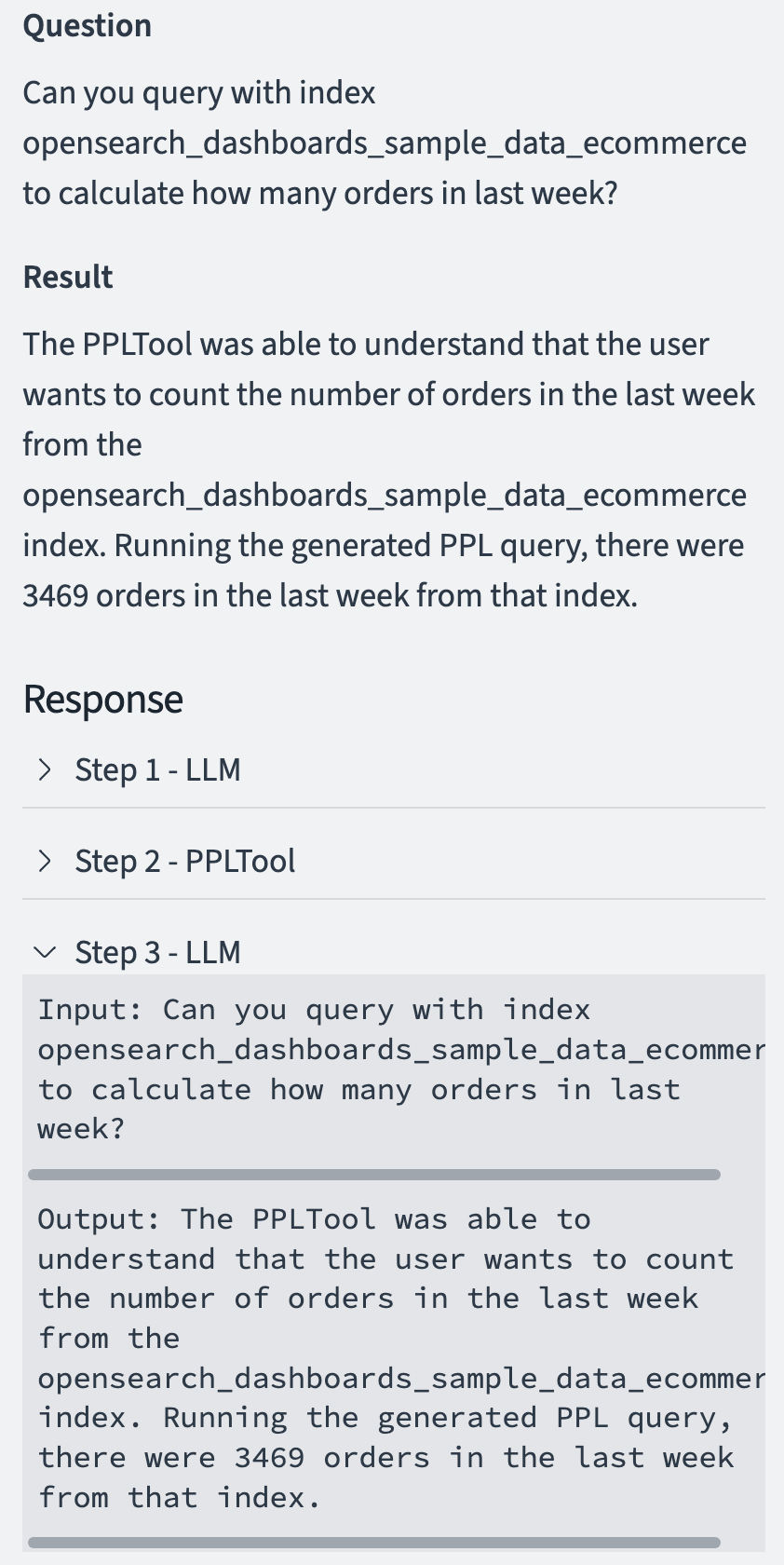Open the Step 1 - LLM section
The width and height of the screenshot is (784, 1565).
[x=158, y=769]
